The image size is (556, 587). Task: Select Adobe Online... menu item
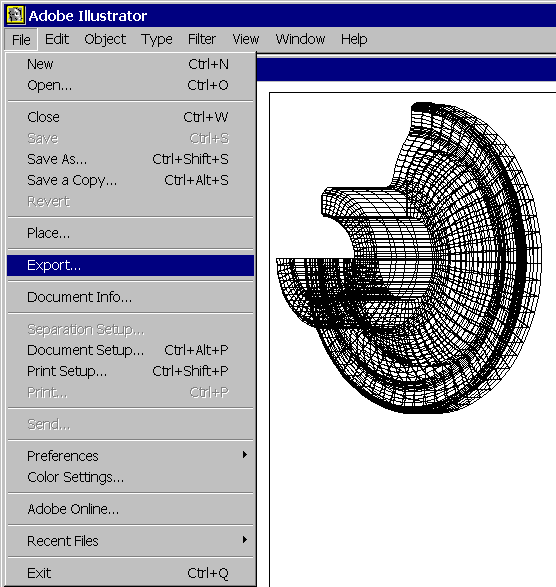(x=130, y=509)
